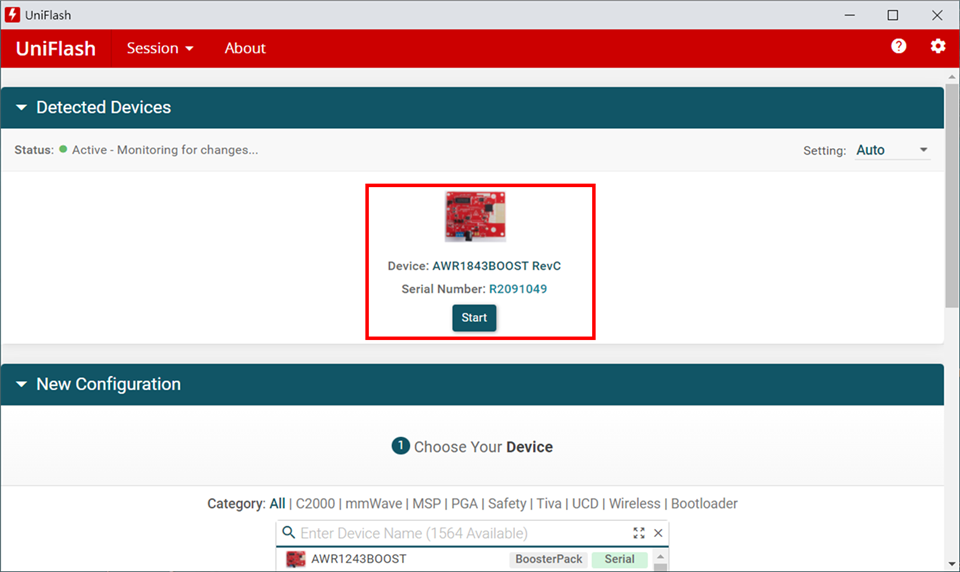
Task: Select the MSP category filter
Action: 427,503
